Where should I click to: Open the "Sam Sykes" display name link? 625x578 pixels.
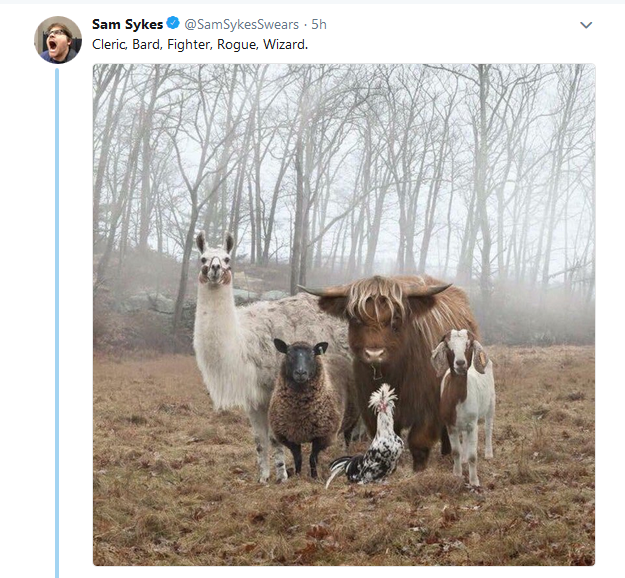(x=127, y=24)
